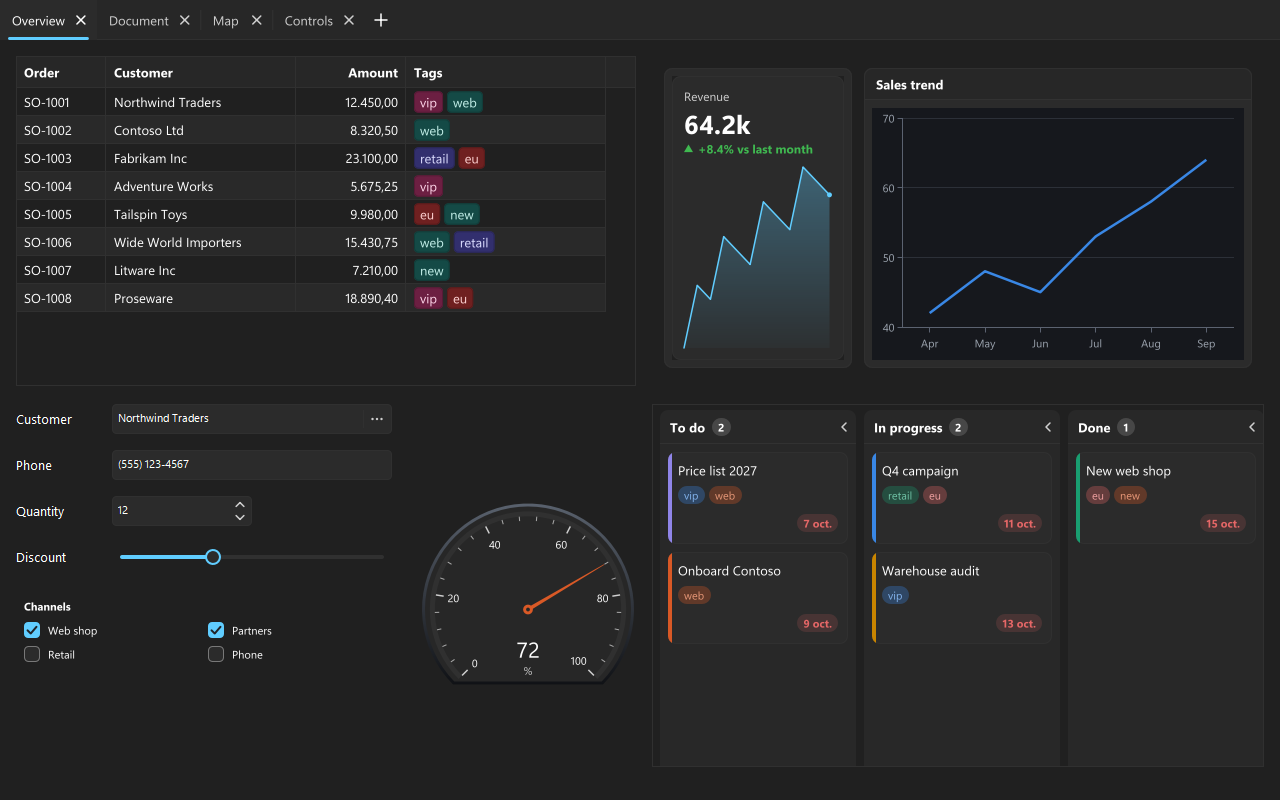This screenshot has height=800, width=1280.
Task: Sort by the Order column header
Action: click(x=61, y=73)
